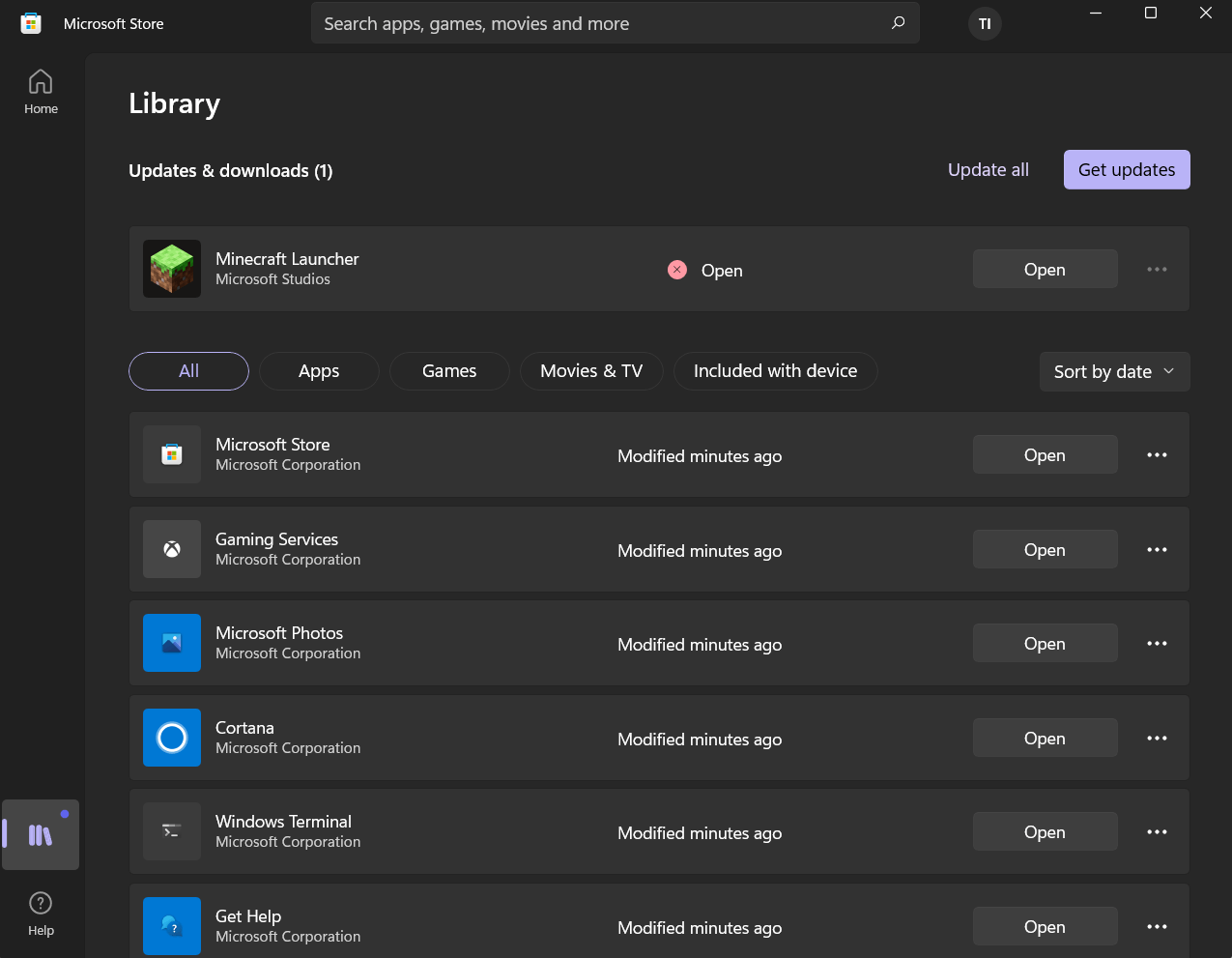Open Microsoft Store with its Open button
This screenshot has height=958, width=1232.
click(1045, 455)
